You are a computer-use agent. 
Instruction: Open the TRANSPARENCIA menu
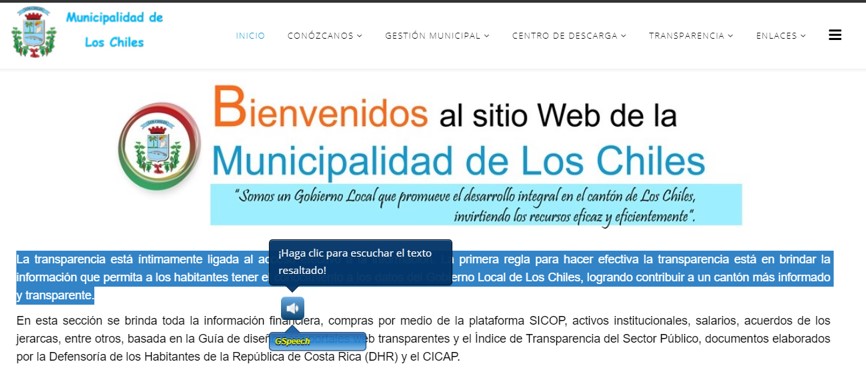click(691, 35)
